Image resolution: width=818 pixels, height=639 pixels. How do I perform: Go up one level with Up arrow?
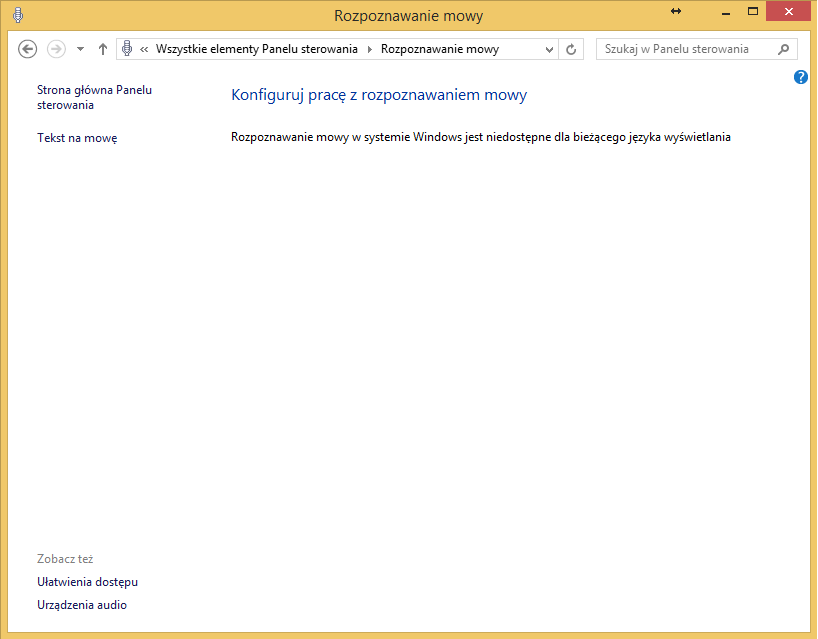(103, 49)
